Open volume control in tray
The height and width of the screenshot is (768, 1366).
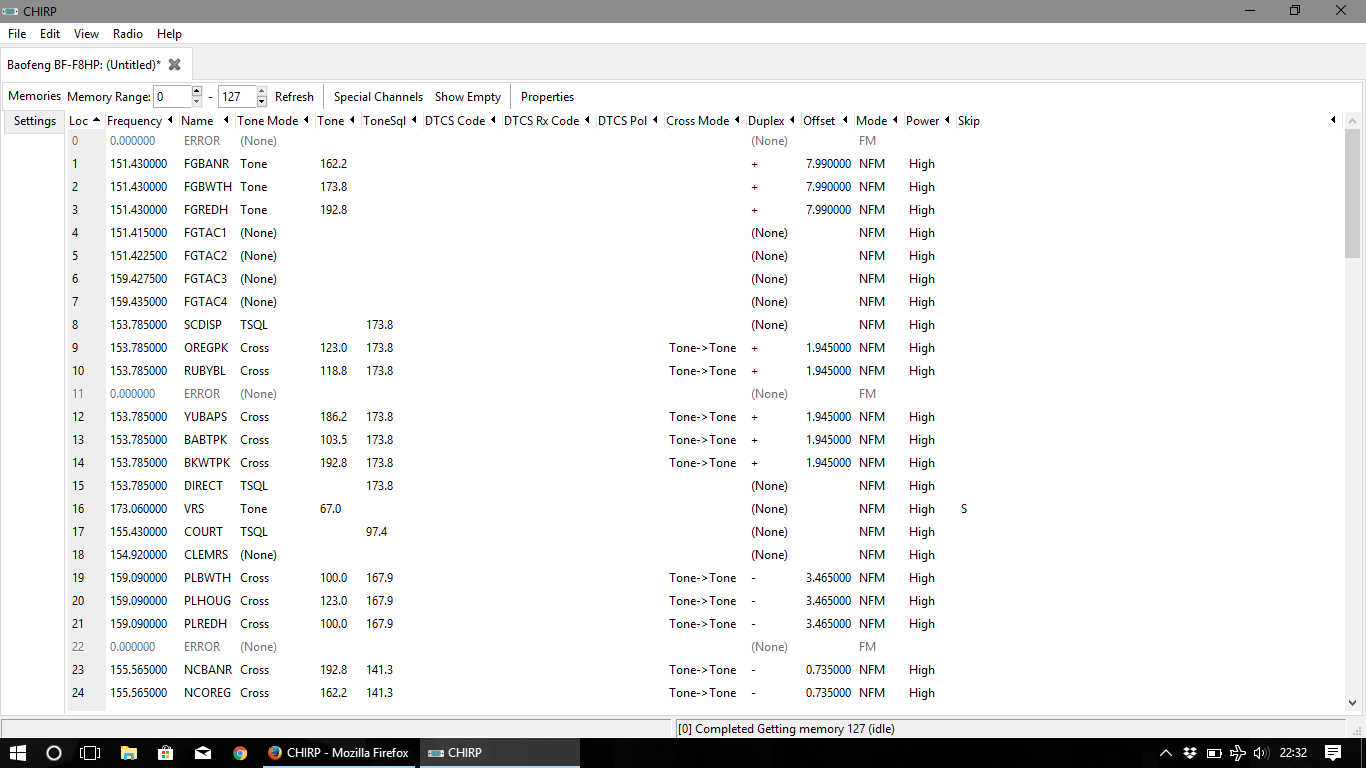(1260, 752)
